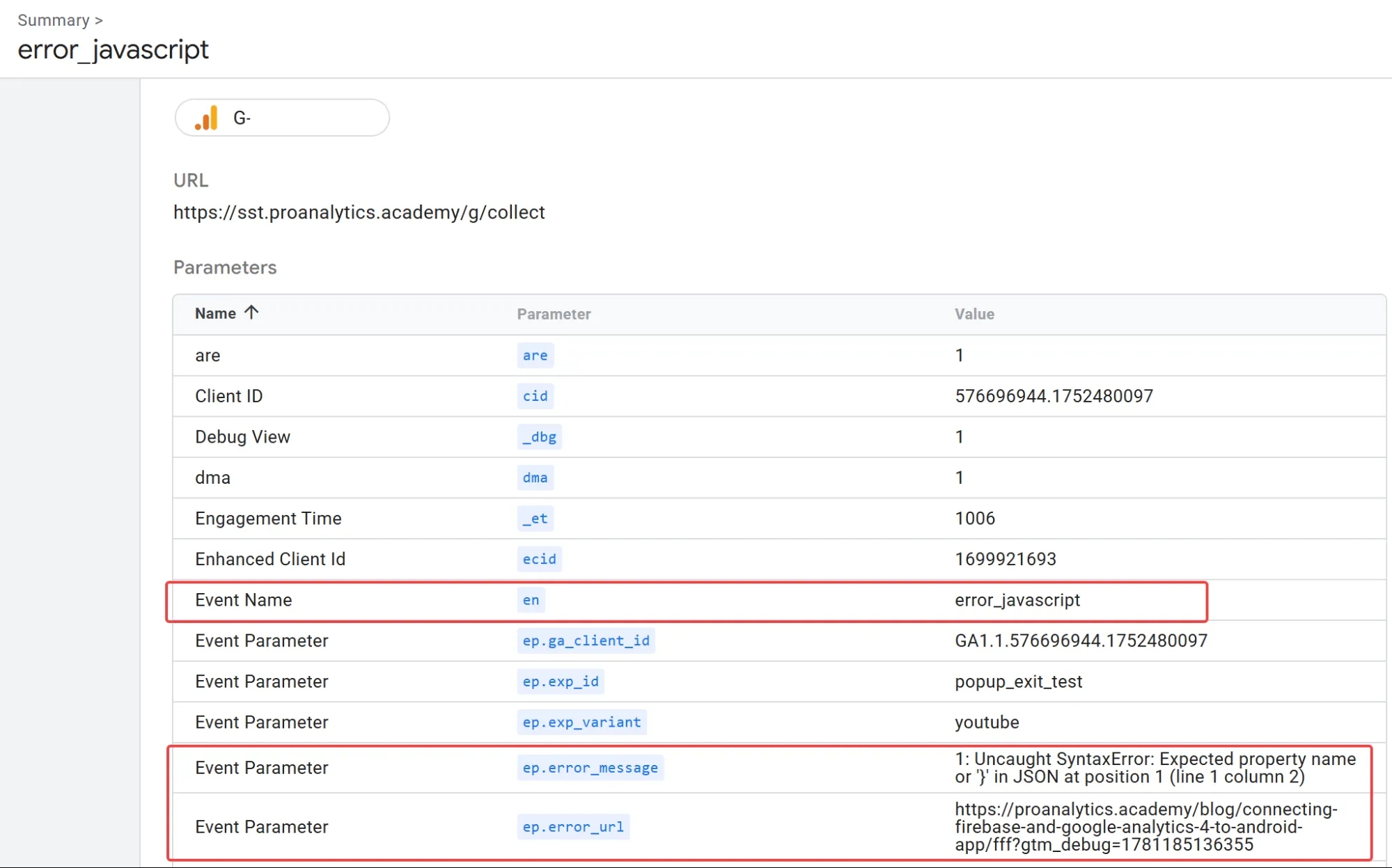Click the en parameter chip
This screenshot has width=1392, height=868.
coord(531,600)
